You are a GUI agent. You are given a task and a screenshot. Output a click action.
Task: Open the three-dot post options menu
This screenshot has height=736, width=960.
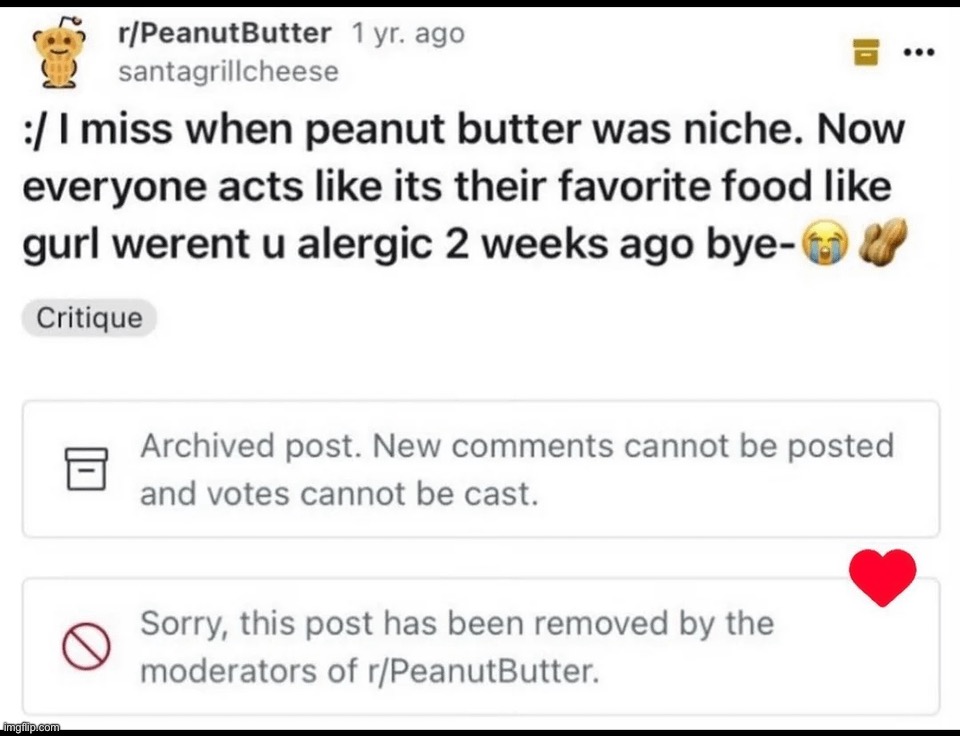pos(918,50)
